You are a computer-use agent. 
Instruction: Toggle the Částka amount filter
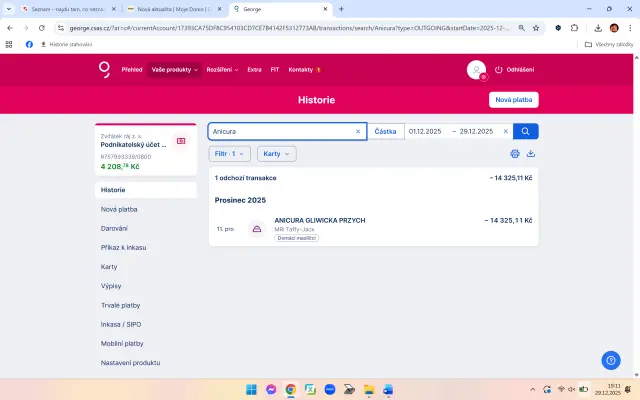385,131
